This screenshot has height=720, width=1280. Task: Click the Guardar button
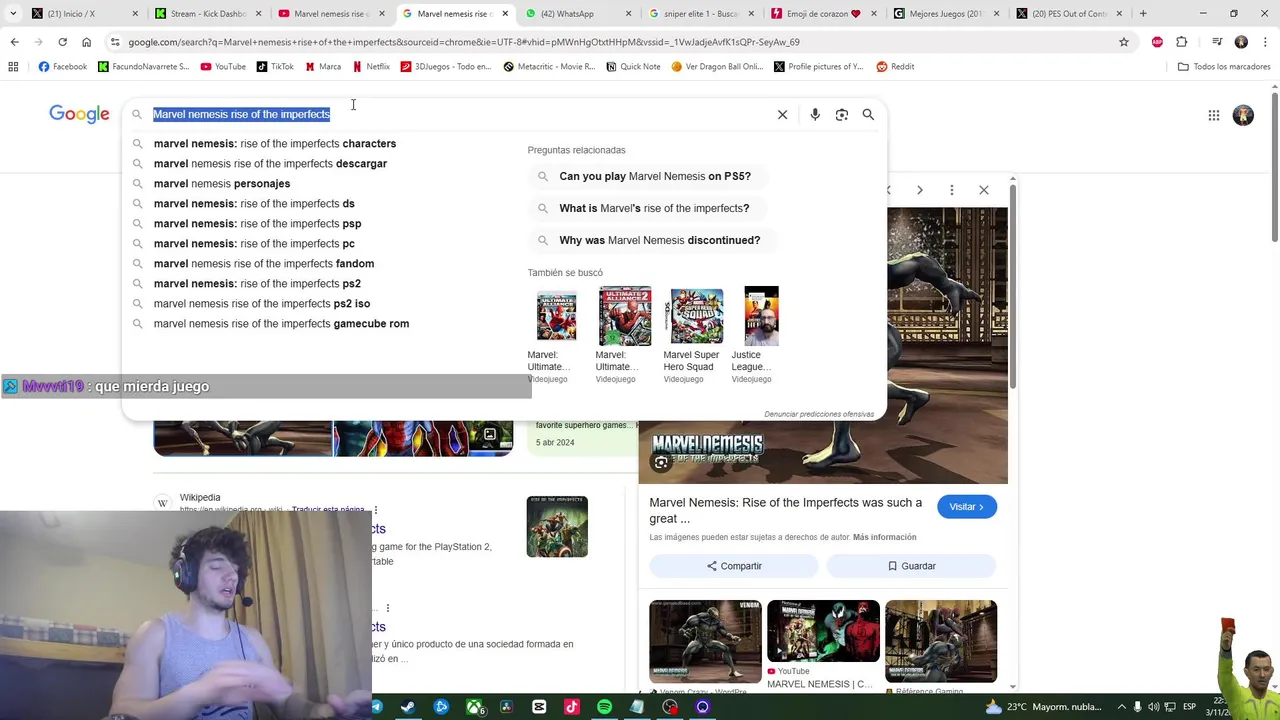(x=912, y=566)
